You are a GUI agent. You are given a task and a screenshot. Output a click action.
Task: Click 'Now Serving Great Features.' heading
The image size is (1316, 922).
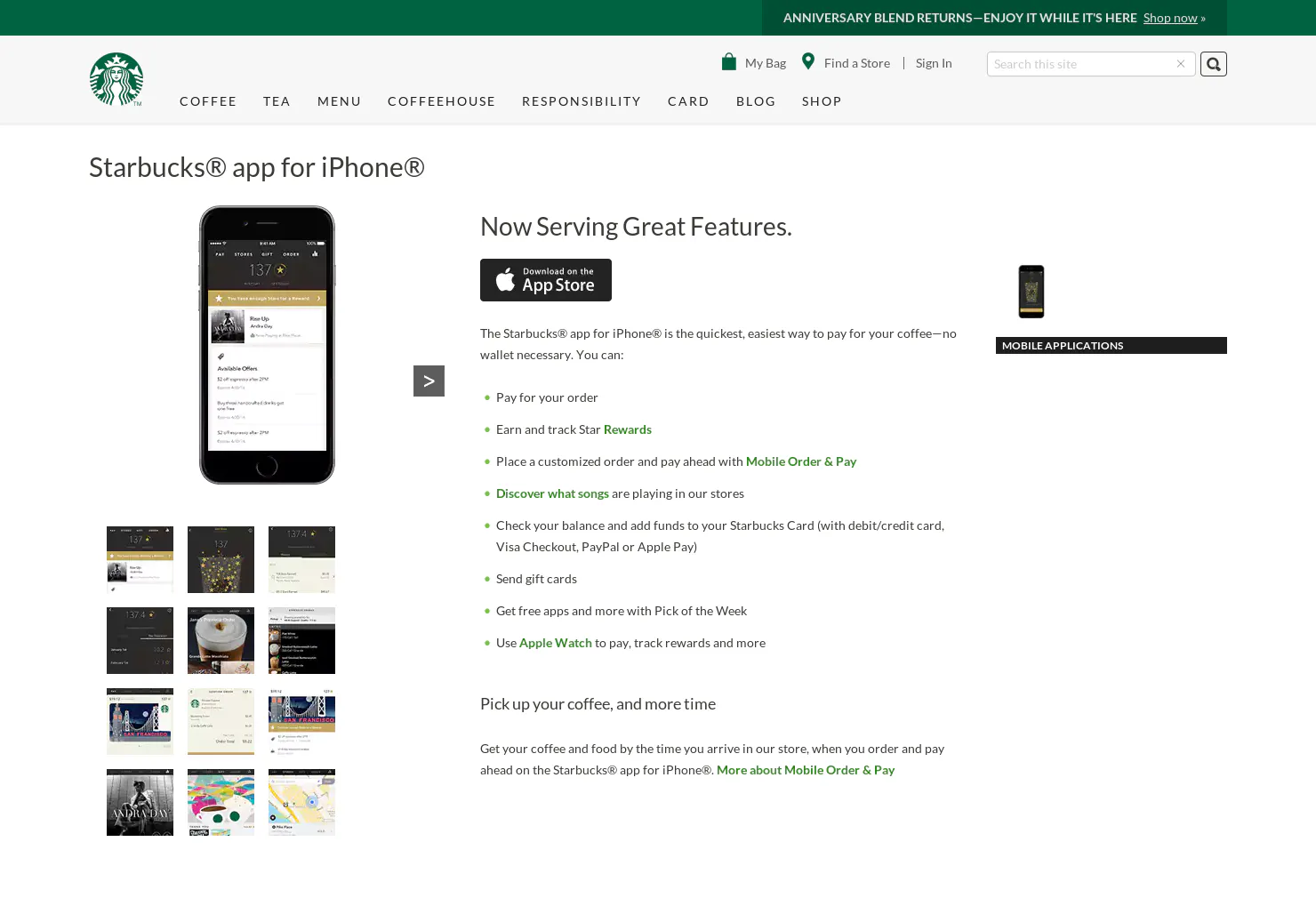point(636,227)
